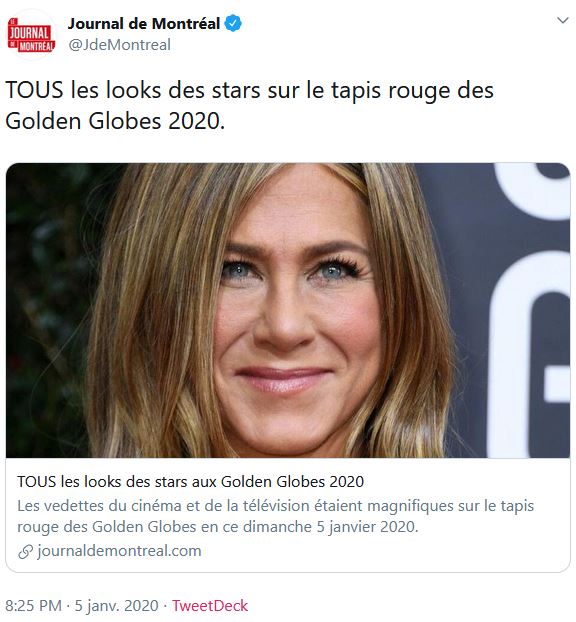
Task: Open the Journal de Montréal profile name
Action: 144,23
